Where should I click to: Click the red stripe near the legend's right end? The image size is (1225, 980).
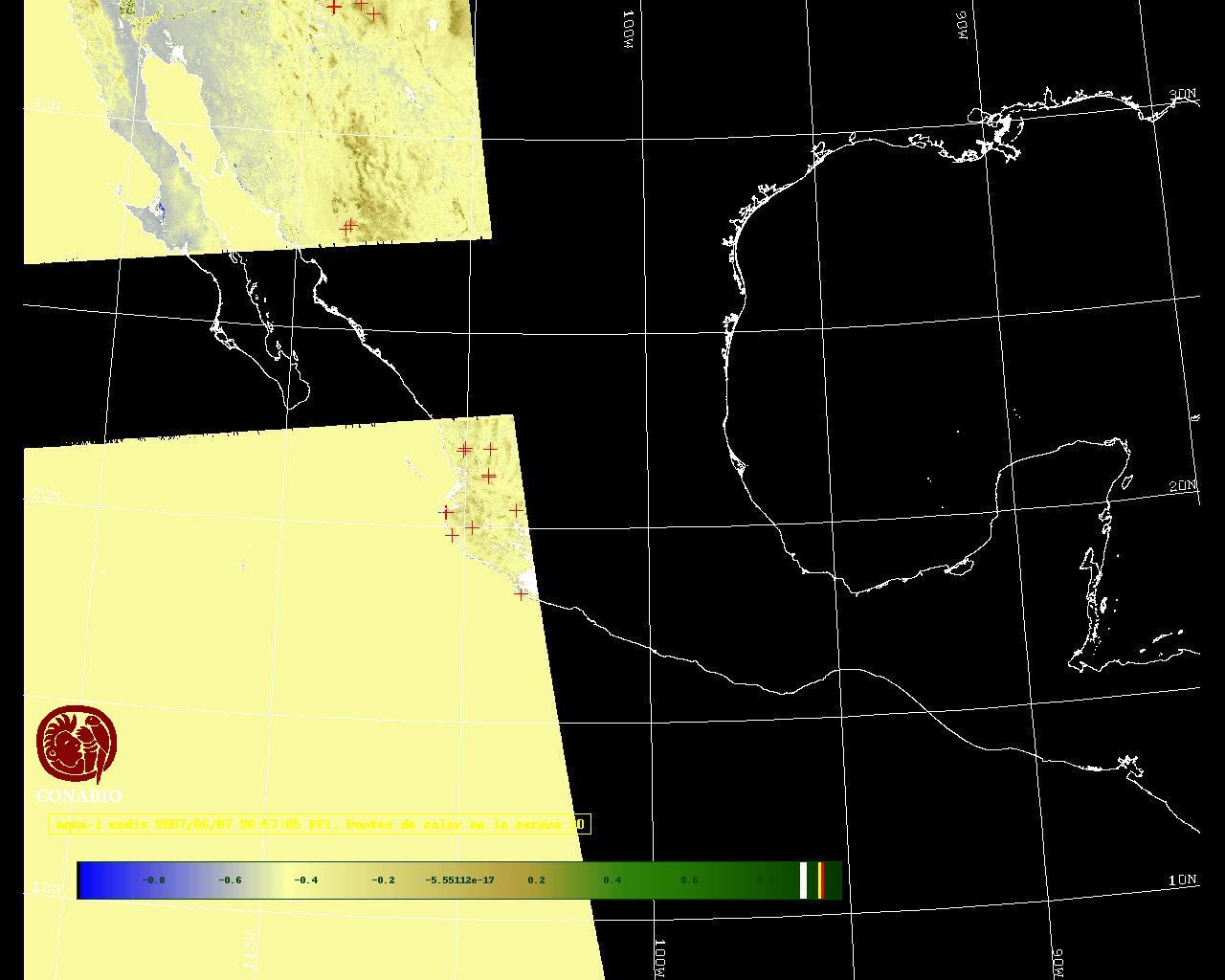(x=820, y=880)
